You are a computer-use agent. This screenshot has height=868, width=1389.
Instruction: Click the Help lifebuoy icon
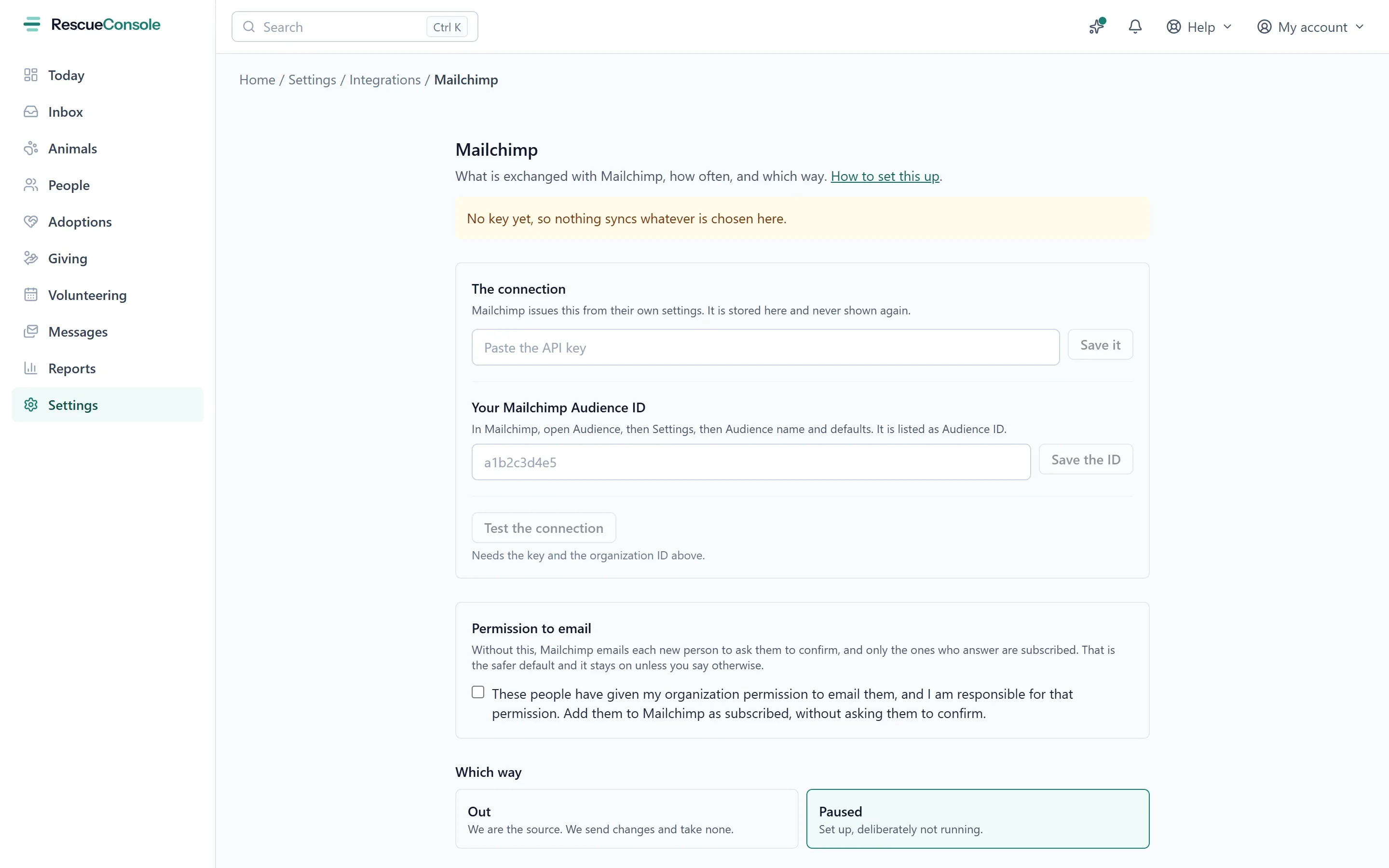tap(1173, 27)
